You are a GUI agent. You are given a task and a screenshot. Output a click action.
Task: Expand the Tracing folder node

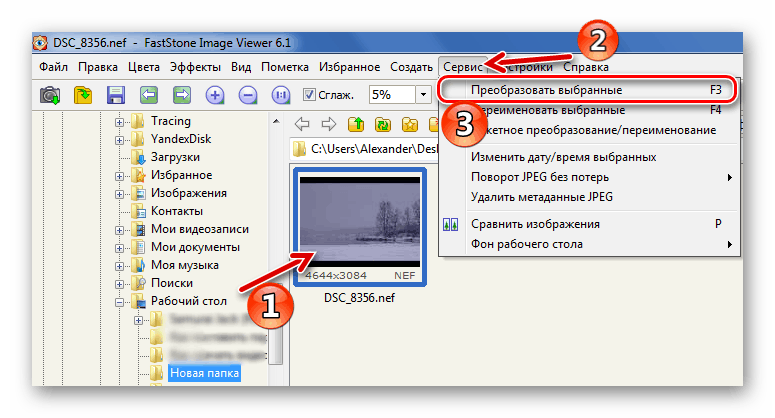119,122
